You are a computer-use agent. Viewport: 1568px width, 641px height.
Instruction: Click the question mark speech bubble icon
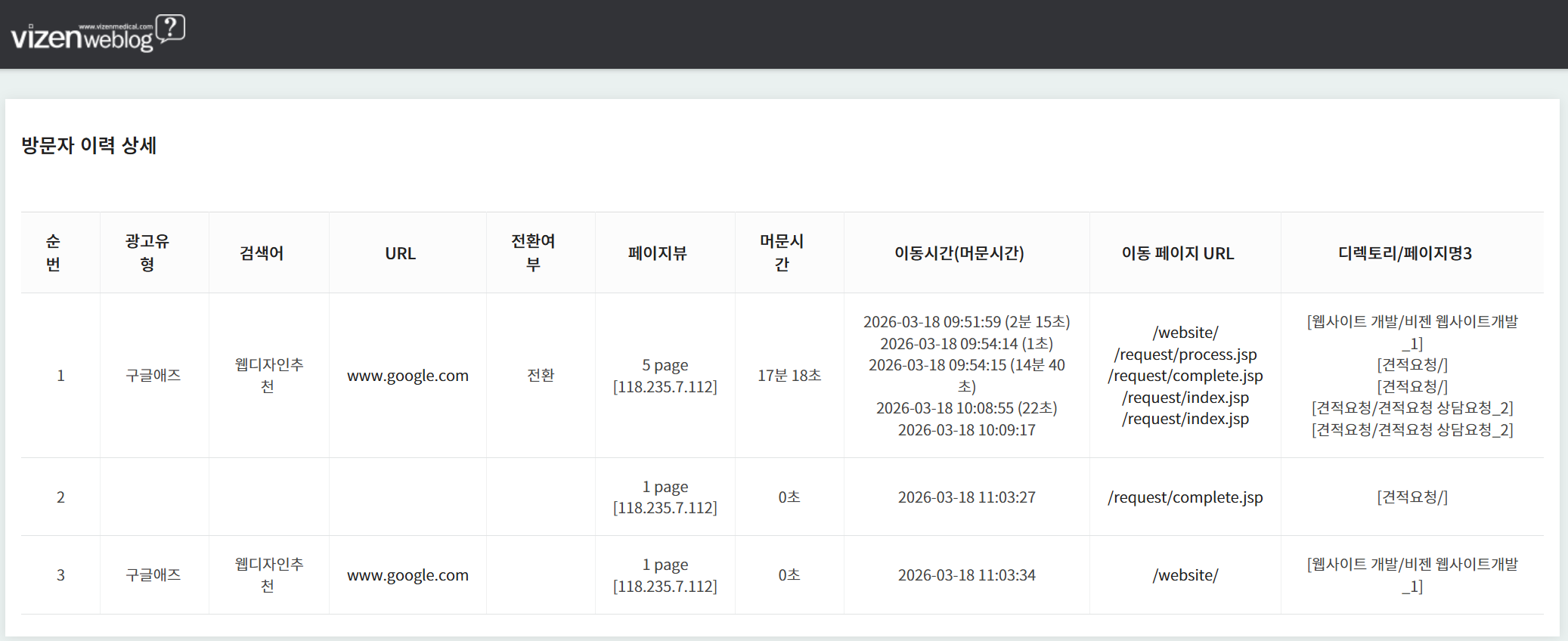[172, 29]
